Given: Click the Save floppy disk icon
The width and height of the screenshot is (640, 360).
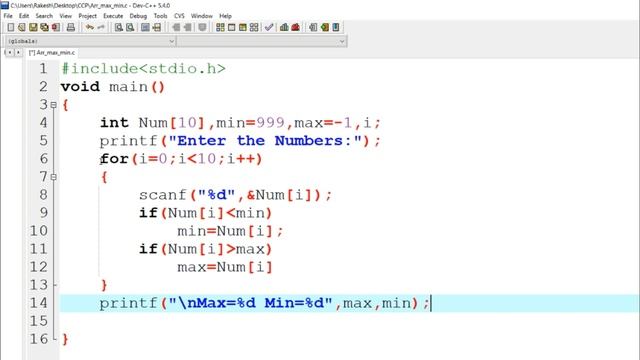Looking at the screenshot, I should click(33, 27).
